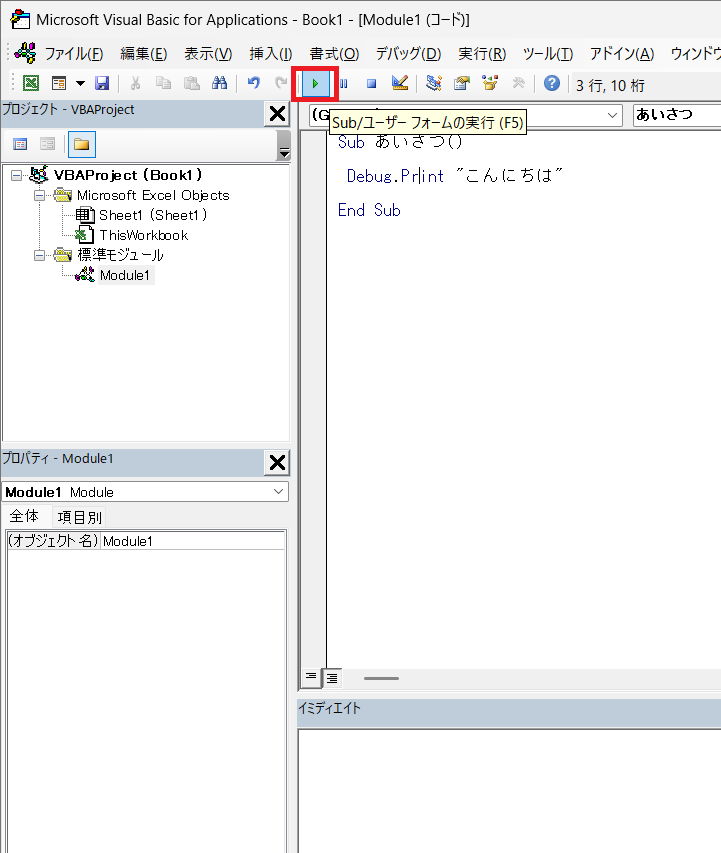
Task: Open Project Explorer toolbar icon
Action: pos(434,83)
